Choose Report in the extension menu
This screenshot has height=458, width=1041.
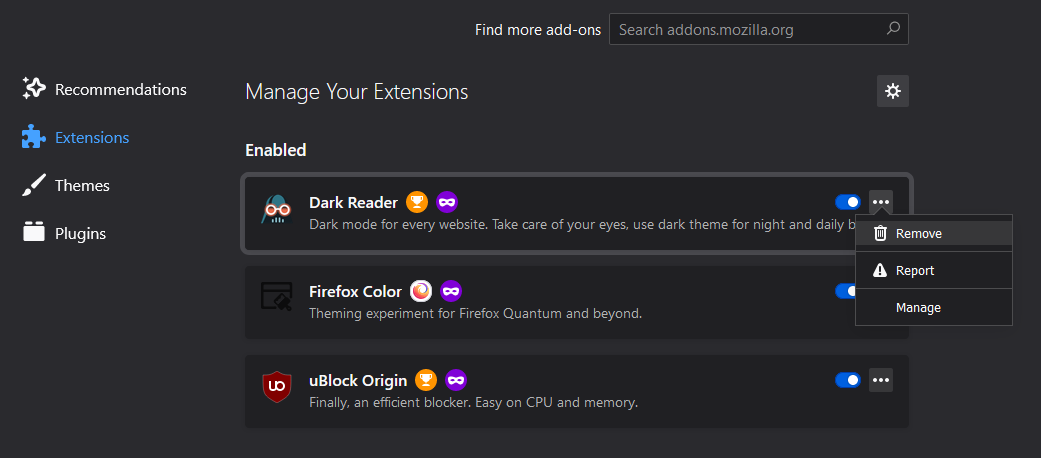[x=914, y=270]
